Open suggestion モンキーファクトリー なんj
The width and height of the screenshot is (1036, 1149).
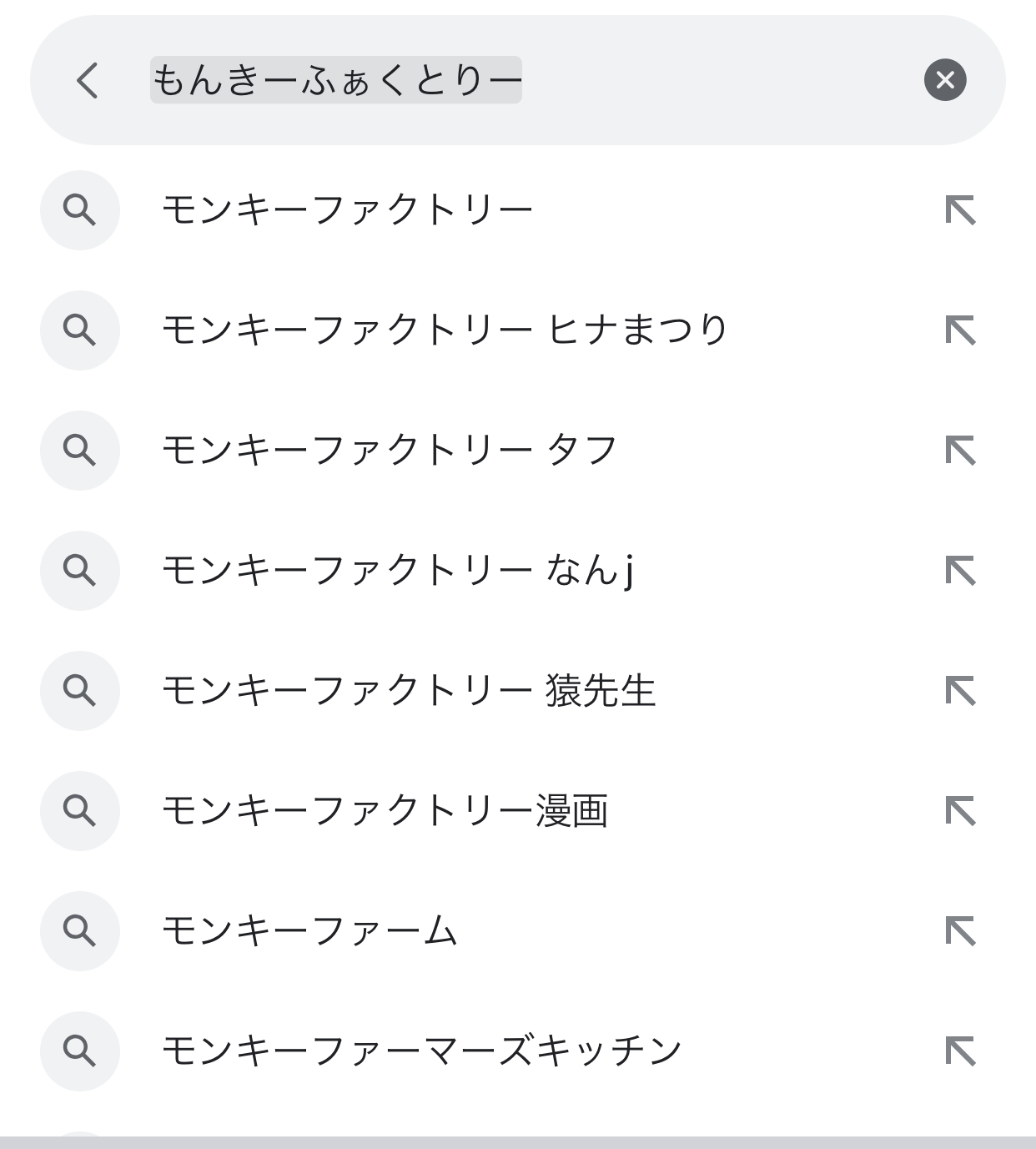coord(518,571)
